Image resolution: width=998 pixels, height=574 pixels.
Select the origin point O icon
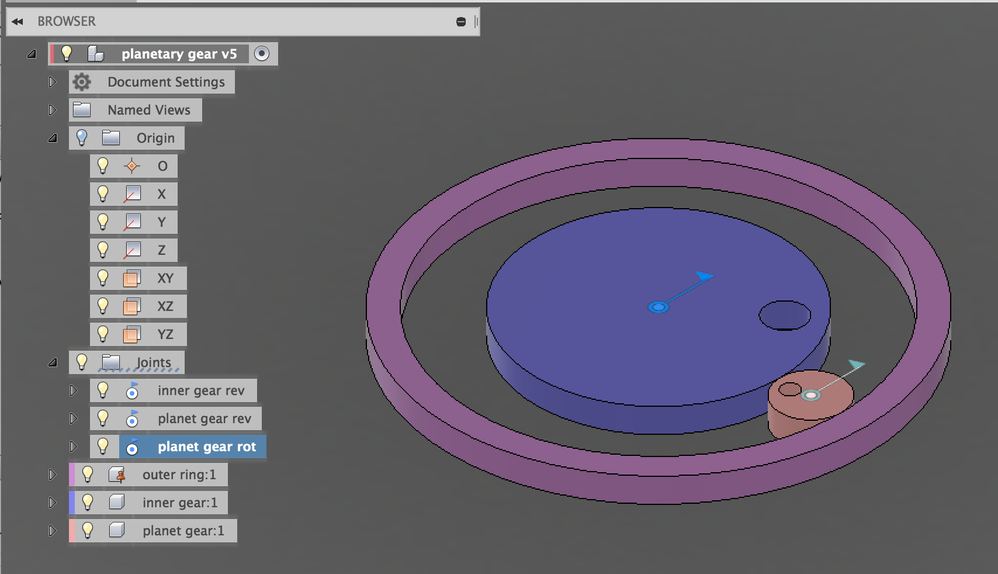tap(132, 166)
